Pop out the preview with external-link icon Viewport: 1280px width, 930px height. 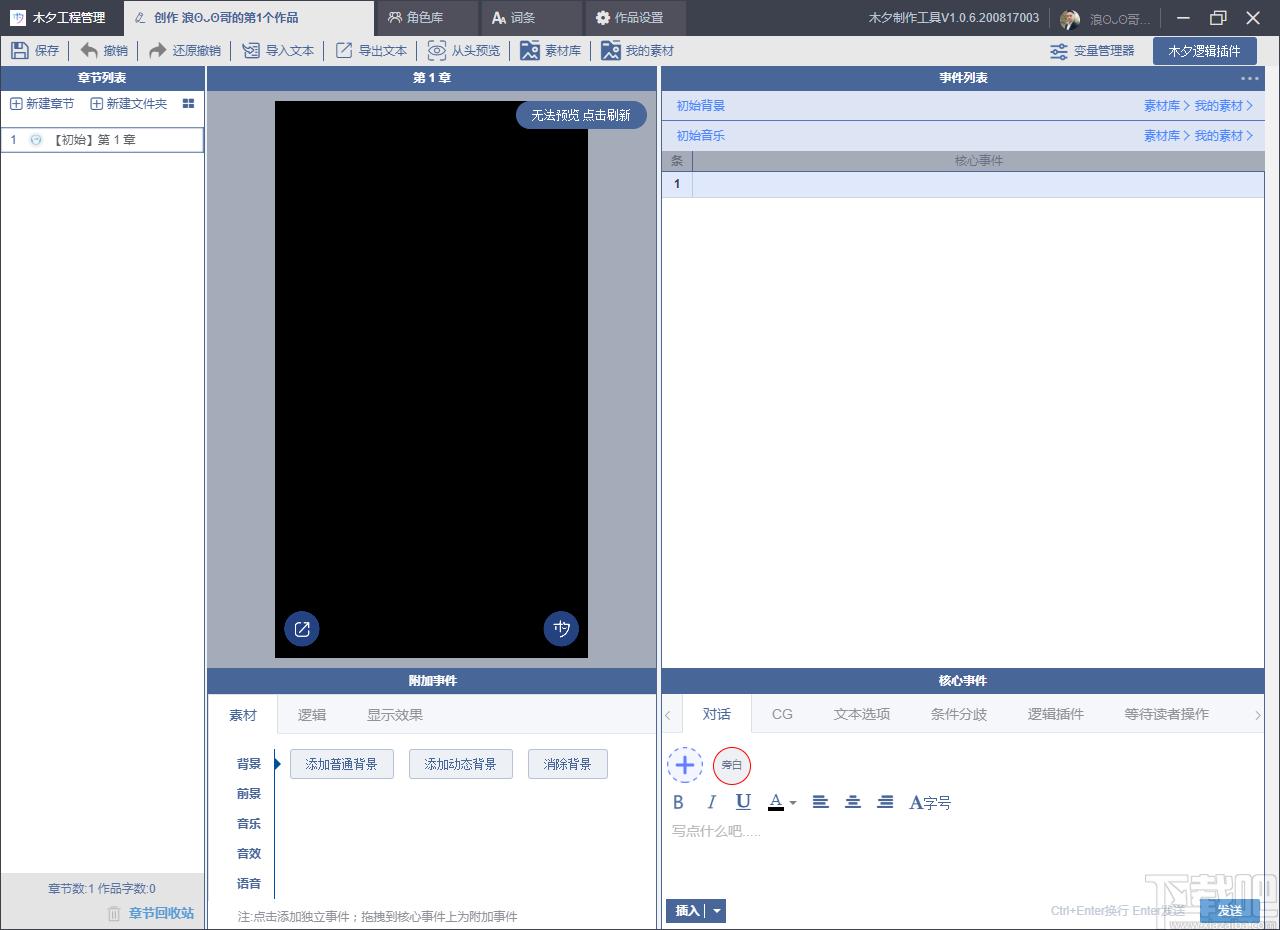[x=302, y=629]
